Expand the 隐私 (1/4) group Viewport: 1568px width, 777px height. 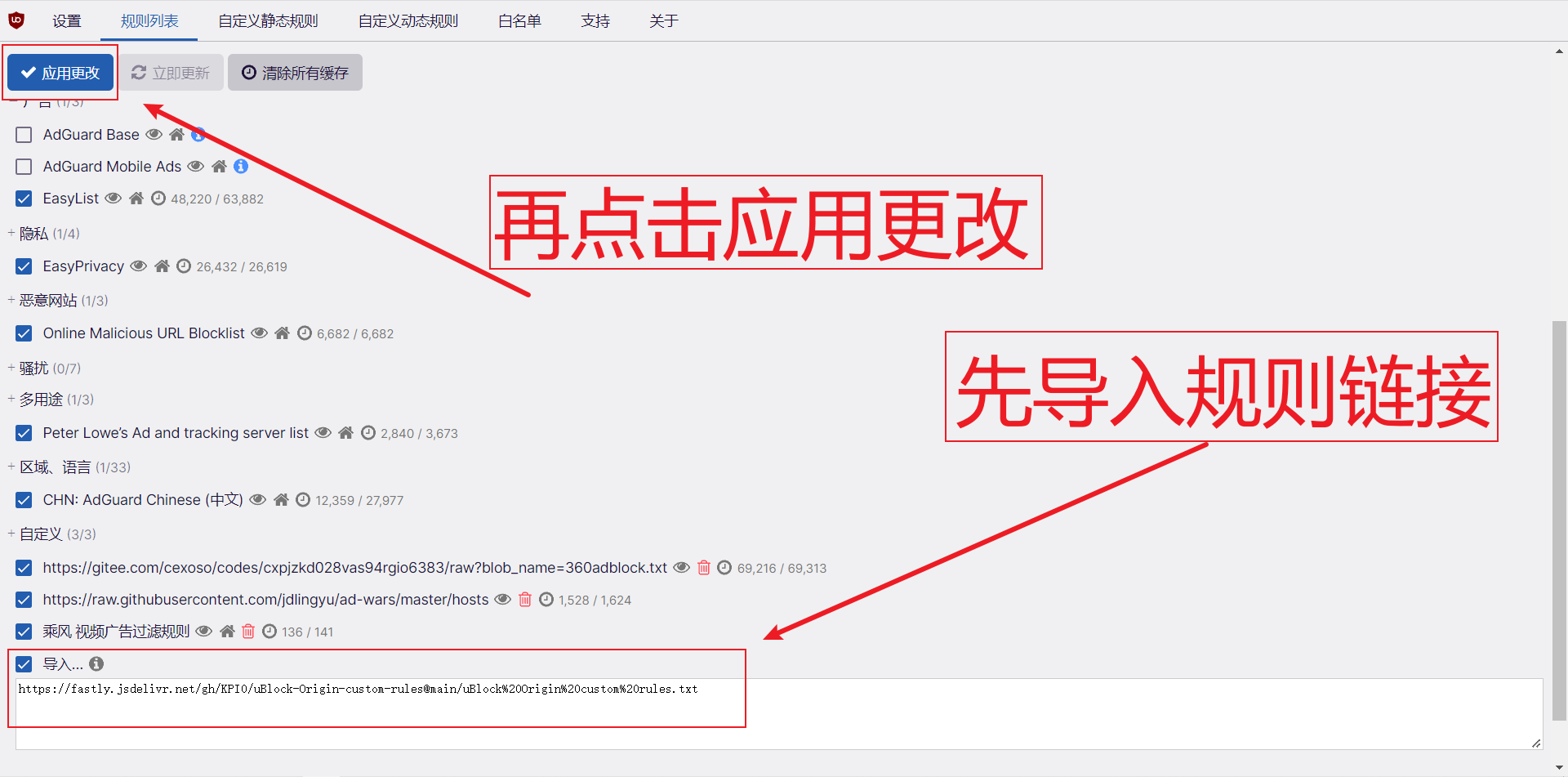tap(44, 234)
